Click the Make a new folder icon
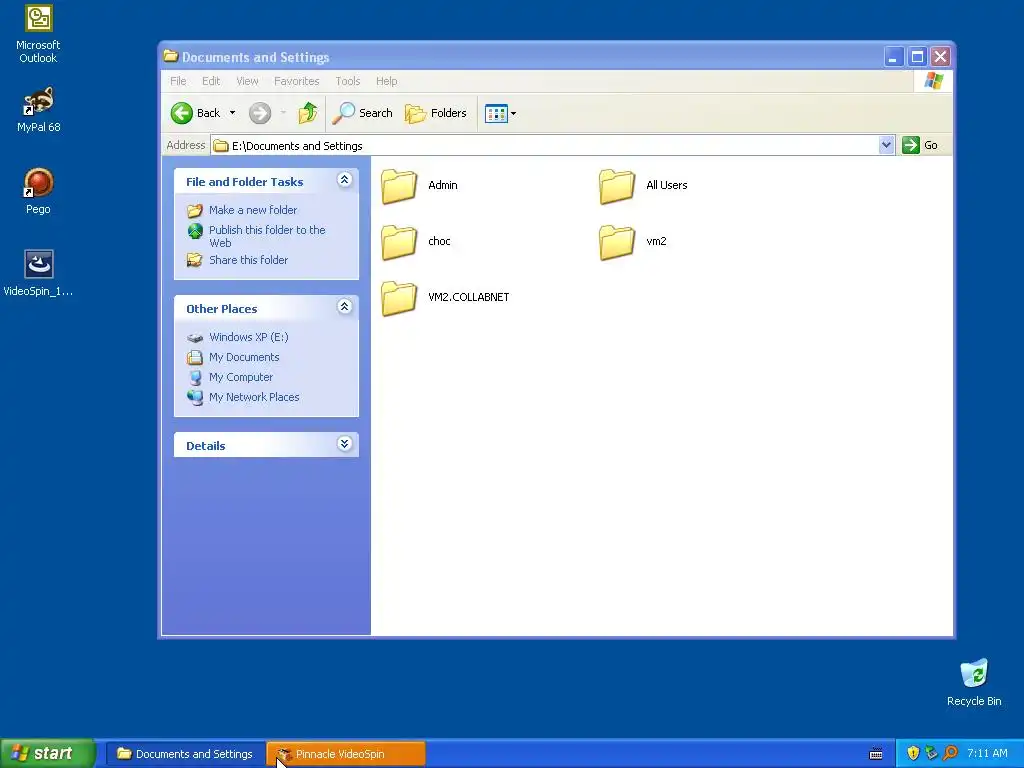 click(x=195, y=210)
